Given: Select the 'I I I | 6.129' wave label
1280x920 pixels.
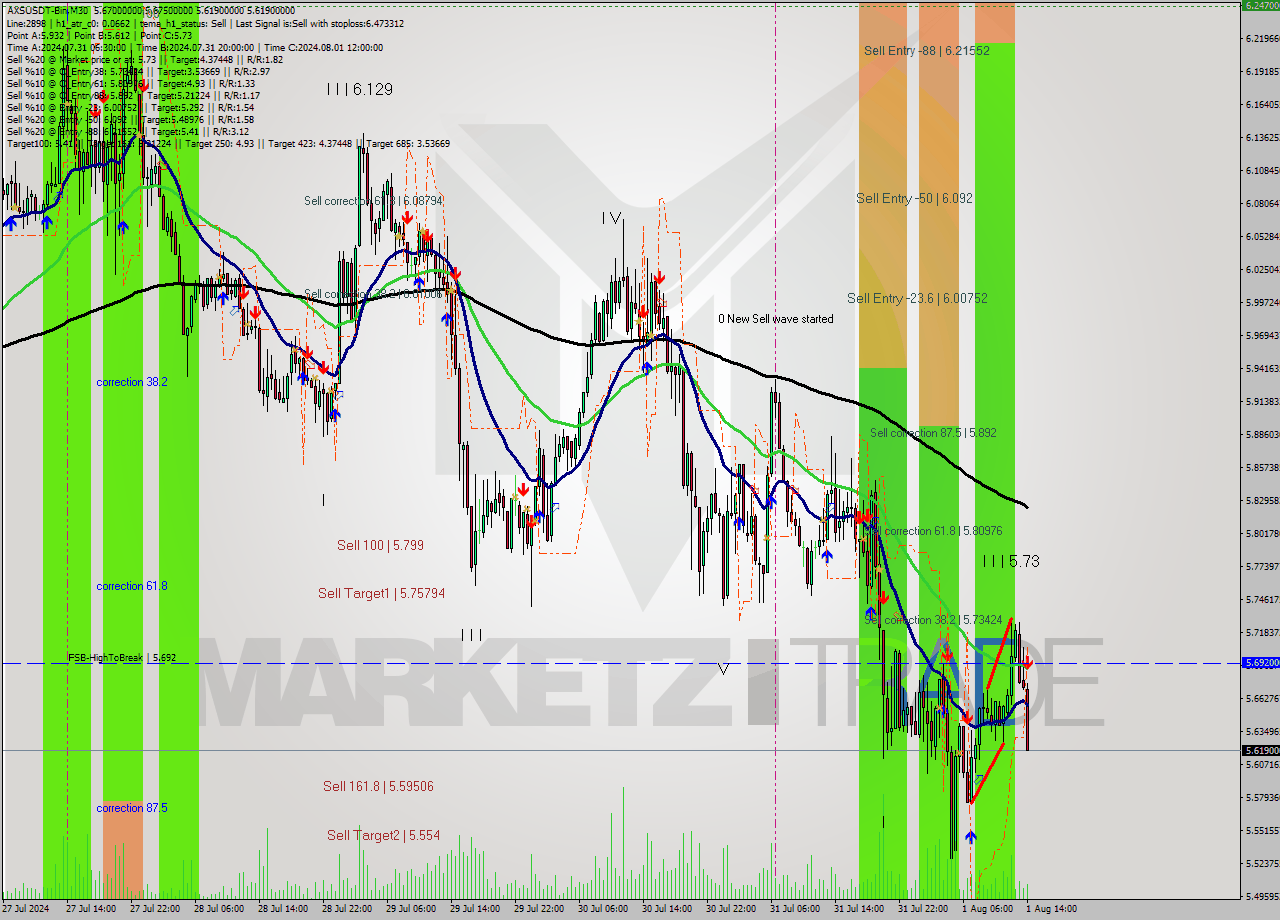Looking at the screenshot, I should tap(359, 89).
